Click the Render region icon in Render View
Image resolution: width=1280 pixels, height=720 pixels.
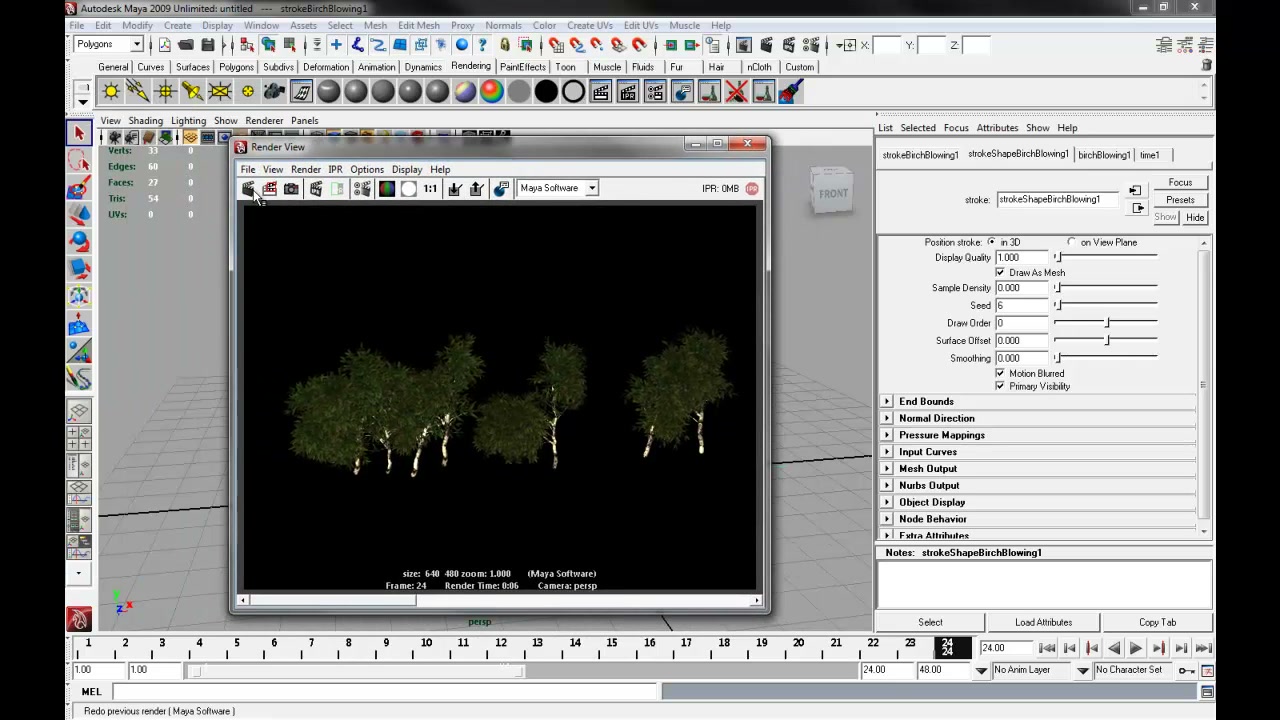(269, 189)
